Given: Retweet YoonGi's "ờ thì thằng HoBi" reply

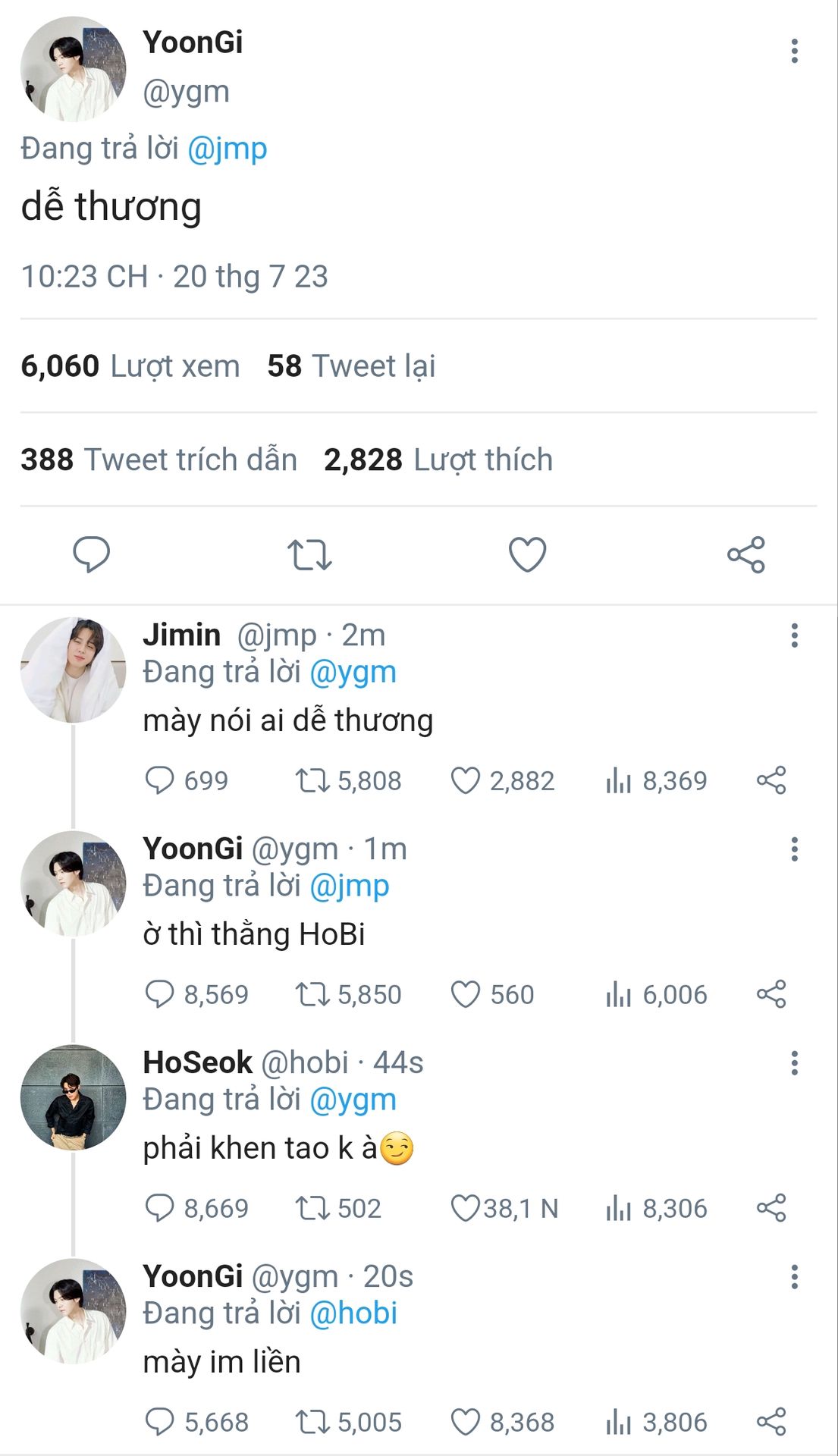Looking at the screenshot, I should [x=312, y=994].
